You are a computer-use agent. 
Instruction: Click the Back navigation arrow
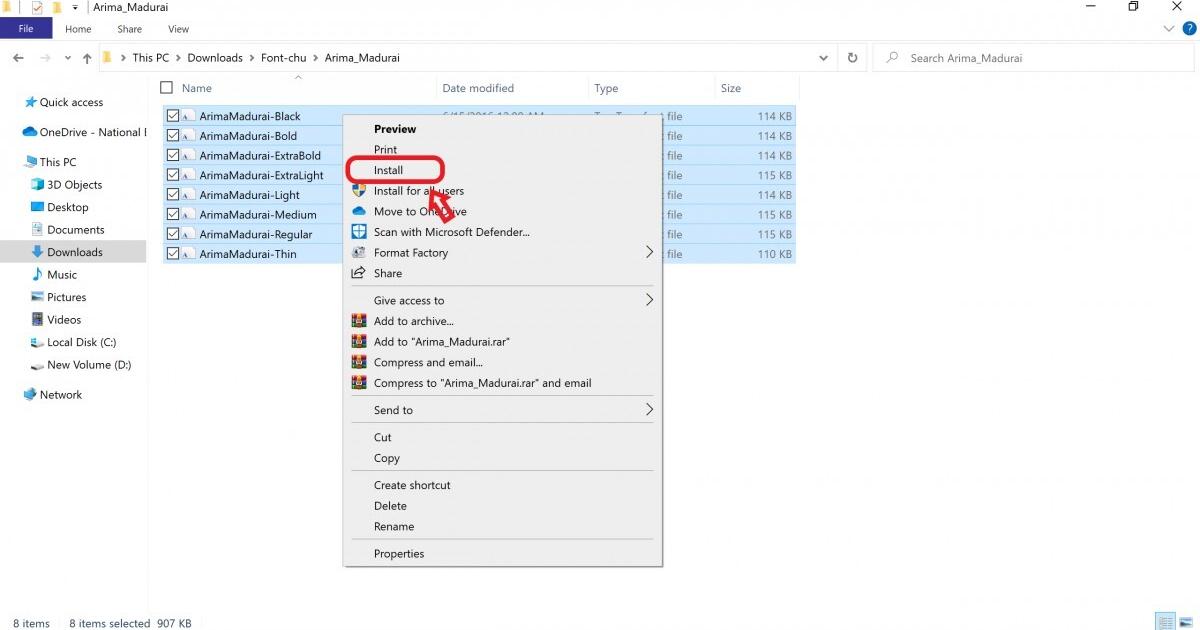coord(17,57)
